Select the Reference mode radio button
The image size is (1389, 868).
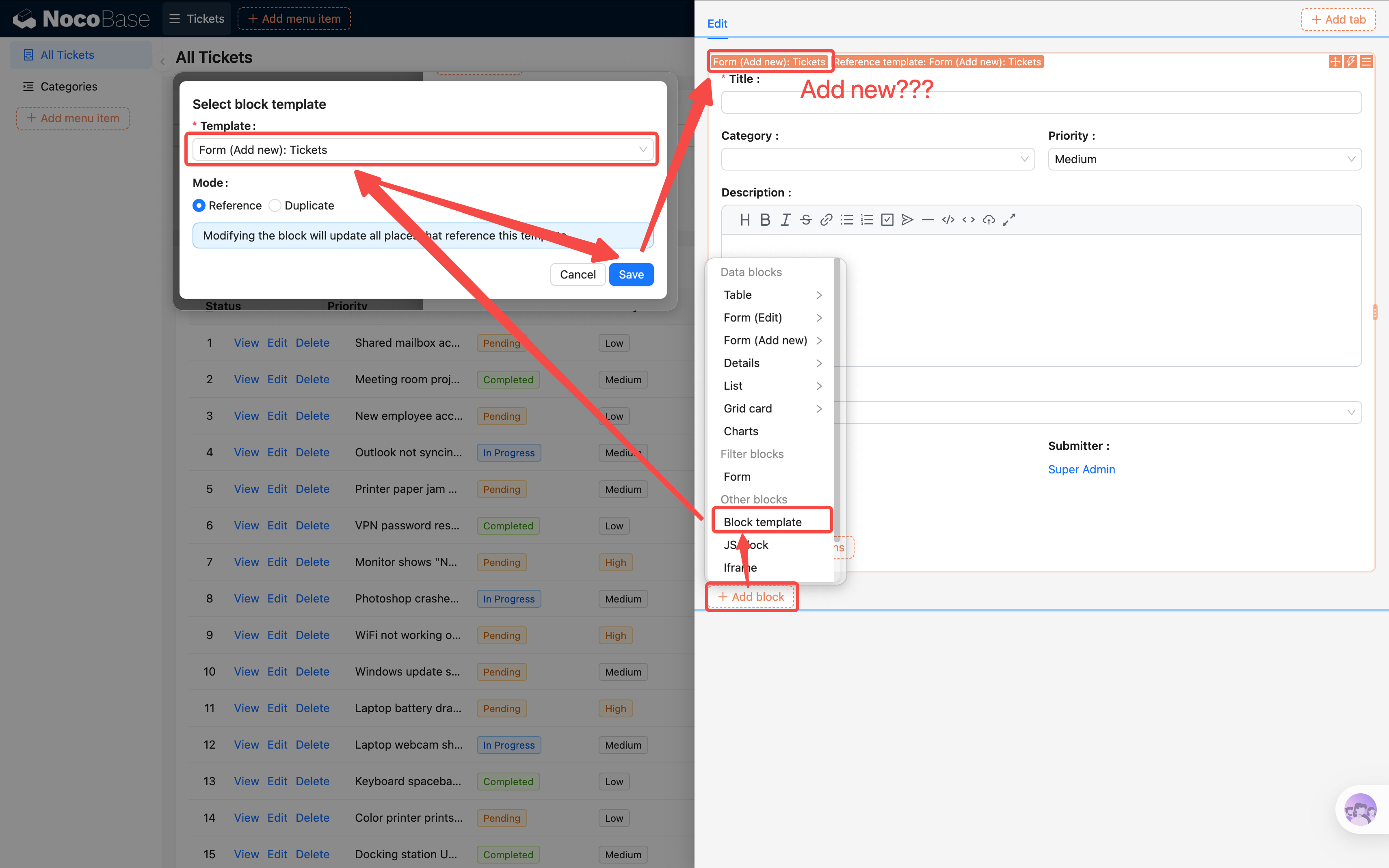199,205
